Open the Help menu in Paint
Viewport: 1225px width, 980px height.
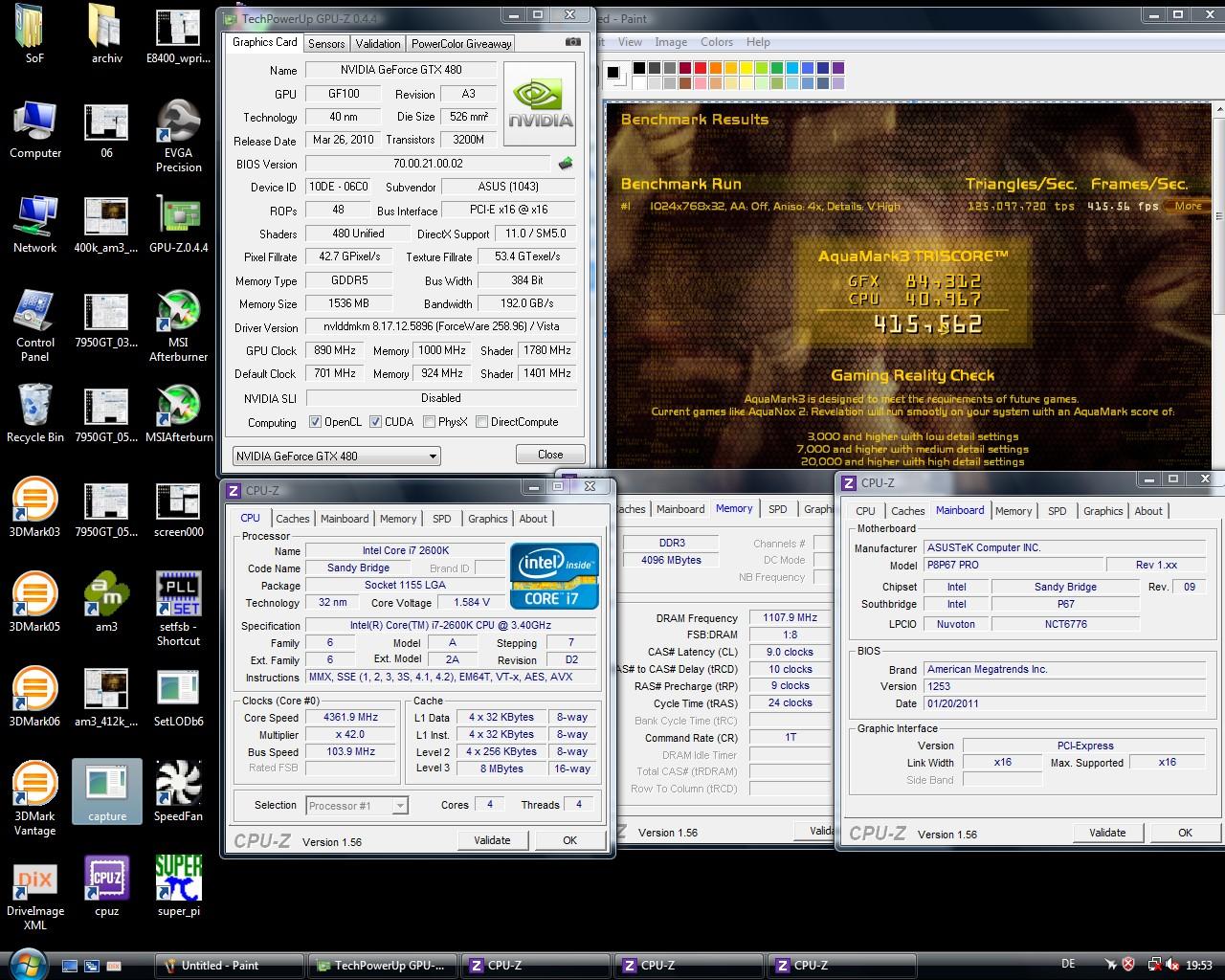pos(758,42)
